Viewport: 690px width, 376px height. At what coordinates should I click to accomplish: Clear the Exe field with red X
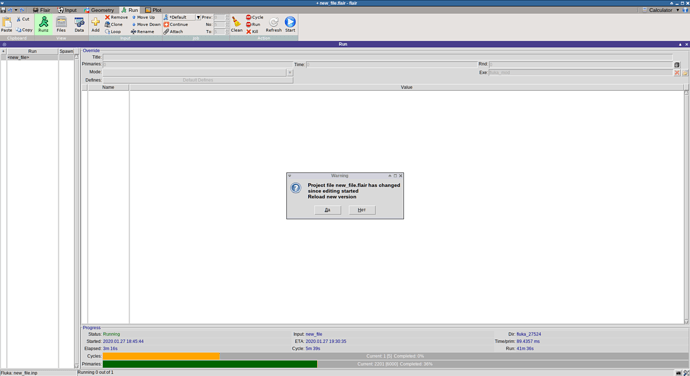click(677, 73)
